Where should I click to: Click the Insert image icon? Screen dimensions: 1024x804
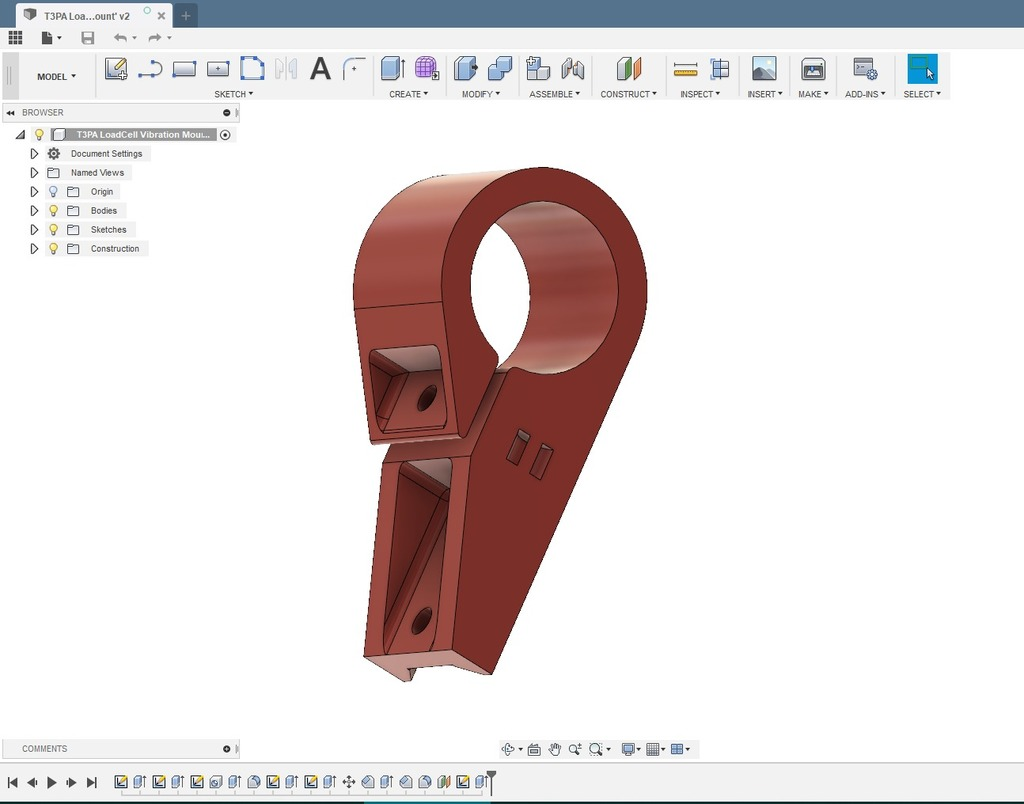(x=764, y=69)
